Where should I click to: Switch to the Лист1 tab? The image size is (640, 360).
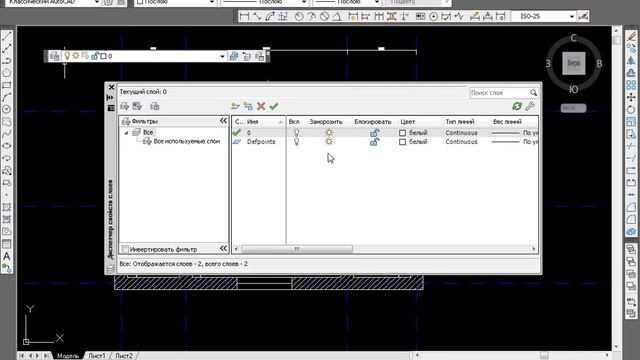(97, 356)
